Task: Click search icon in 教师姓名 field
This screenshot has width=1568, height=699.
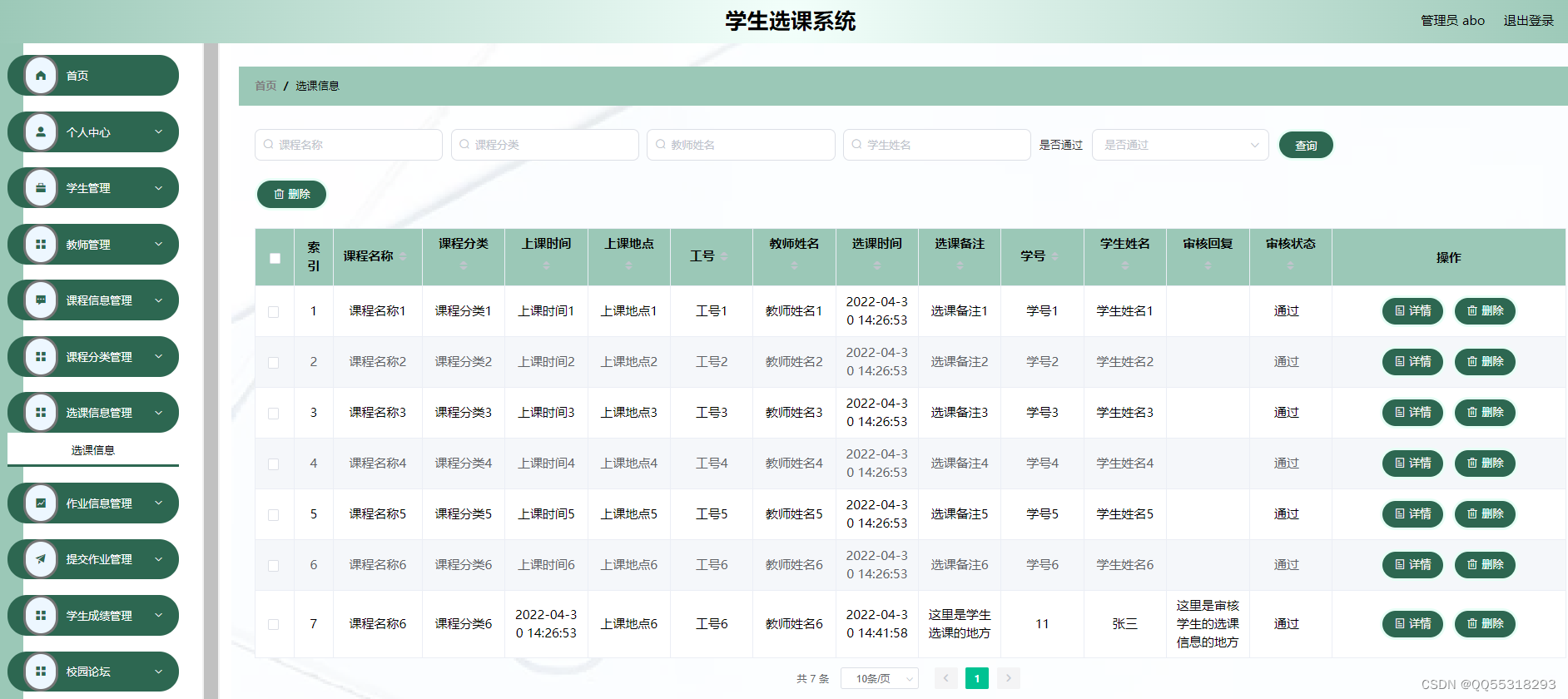Action: pyautogui.click(x=660, y=144)
